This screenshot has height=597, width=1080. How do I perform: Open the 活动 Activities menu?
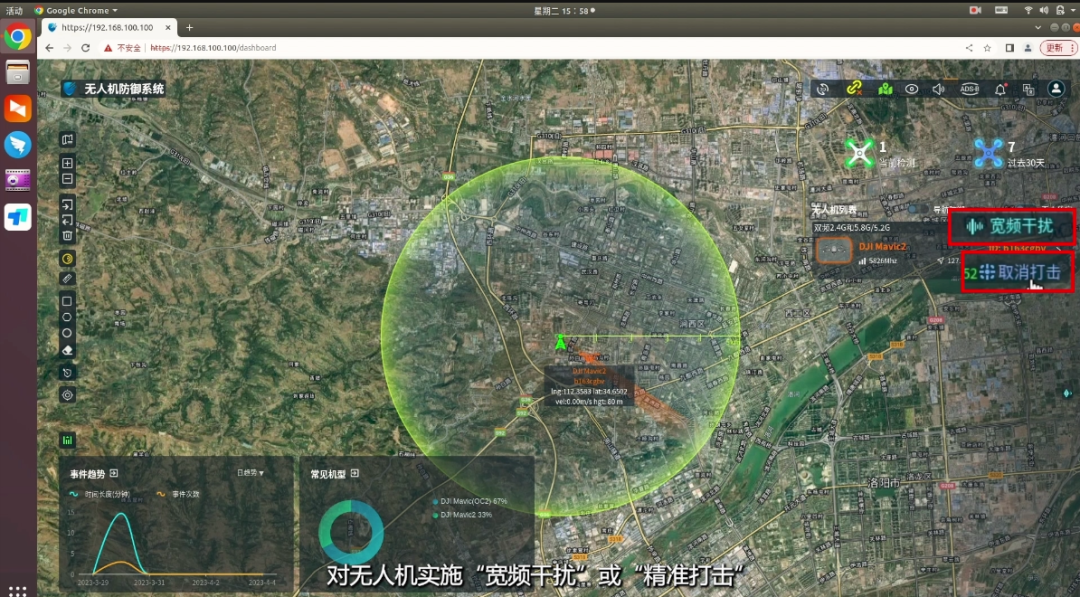[x=15, y=10]
